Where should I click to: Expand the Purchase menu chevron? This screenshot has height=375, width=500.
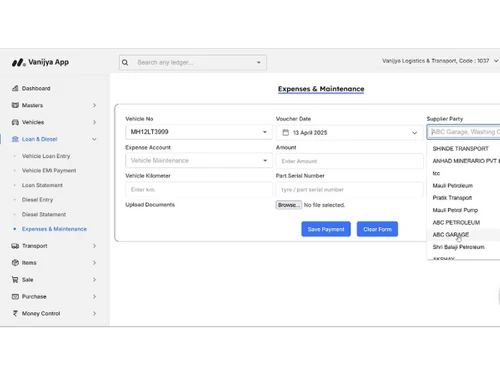click(94, 297)
